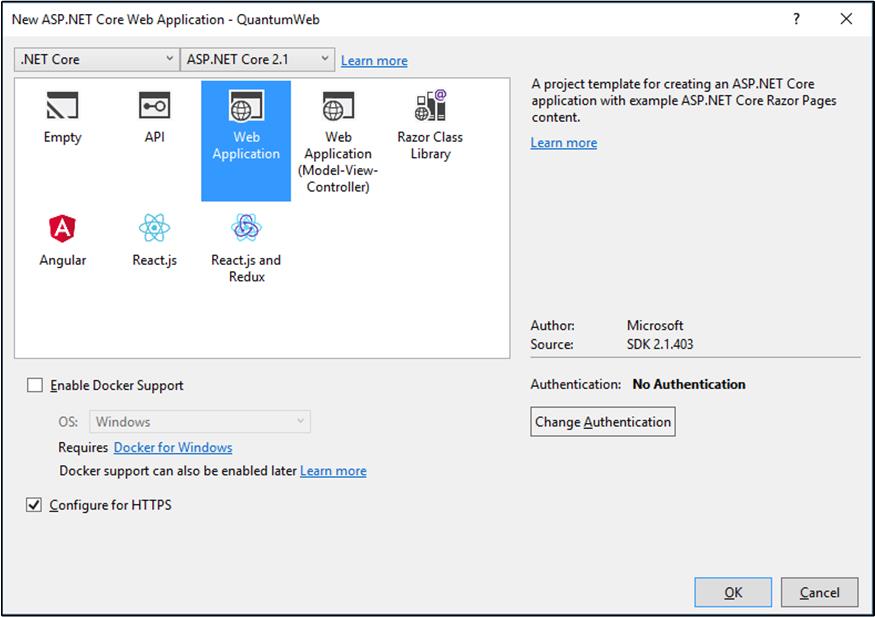The height and width of the screenshot is (617, 876).
Task: Open the .NET Core framework dropdown
Action: pyautogui.click(x=97, y=59)
